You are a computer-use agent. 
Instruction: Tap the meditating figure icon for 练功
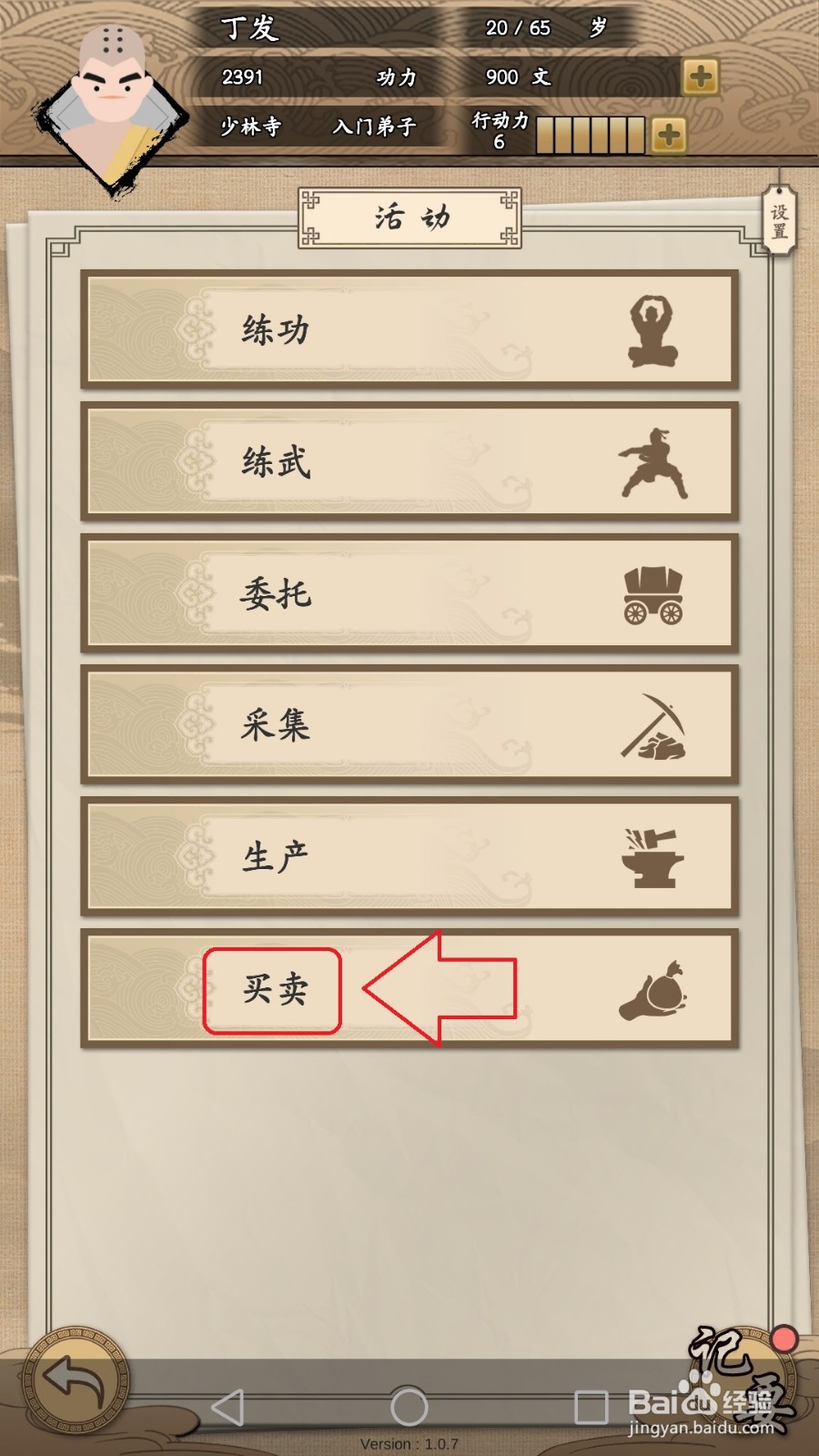(x=653, y=331)
